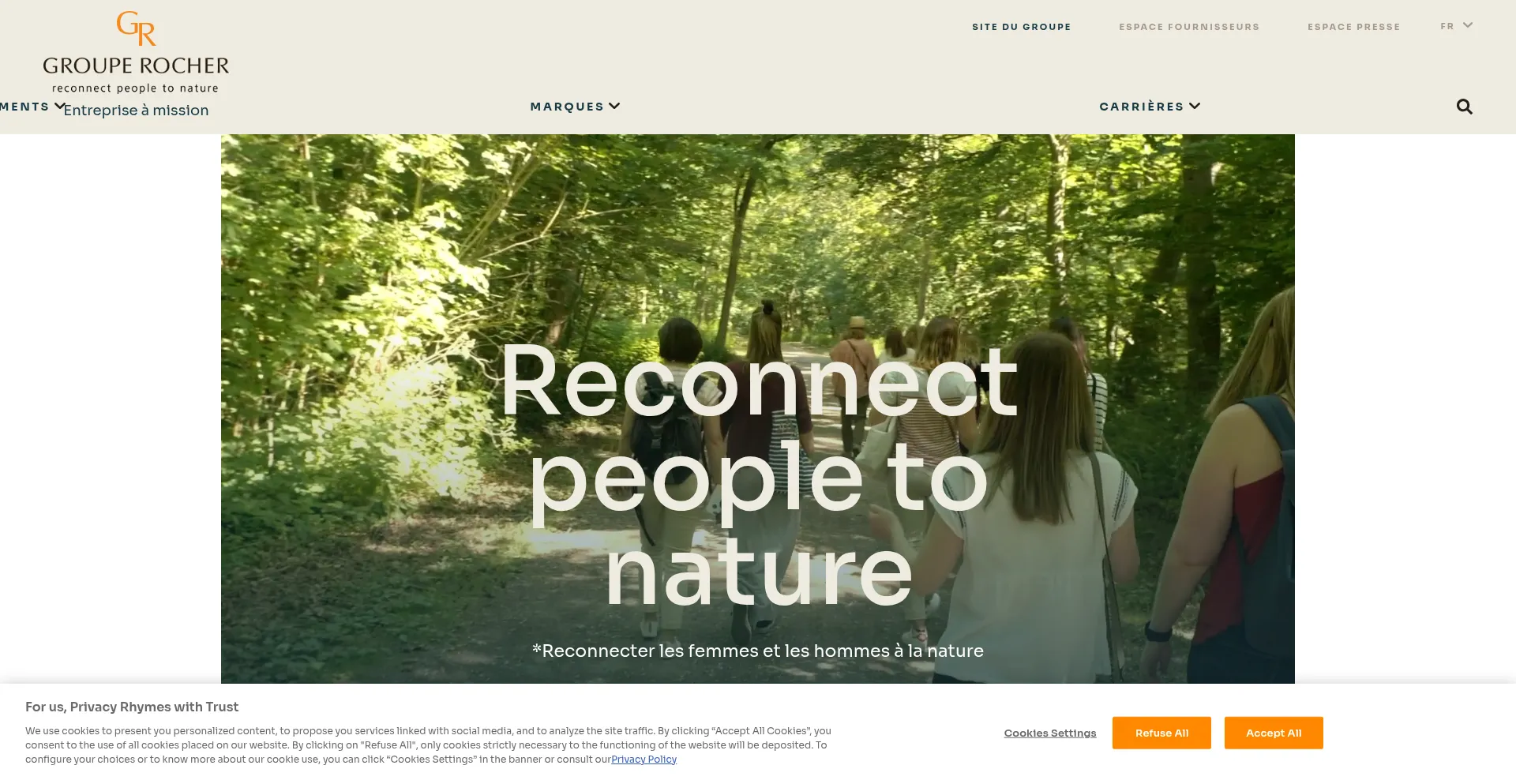Expand the Carrières menu chevron
The height and width of the screenshot is (784, 1516).
pos(1195,106)
